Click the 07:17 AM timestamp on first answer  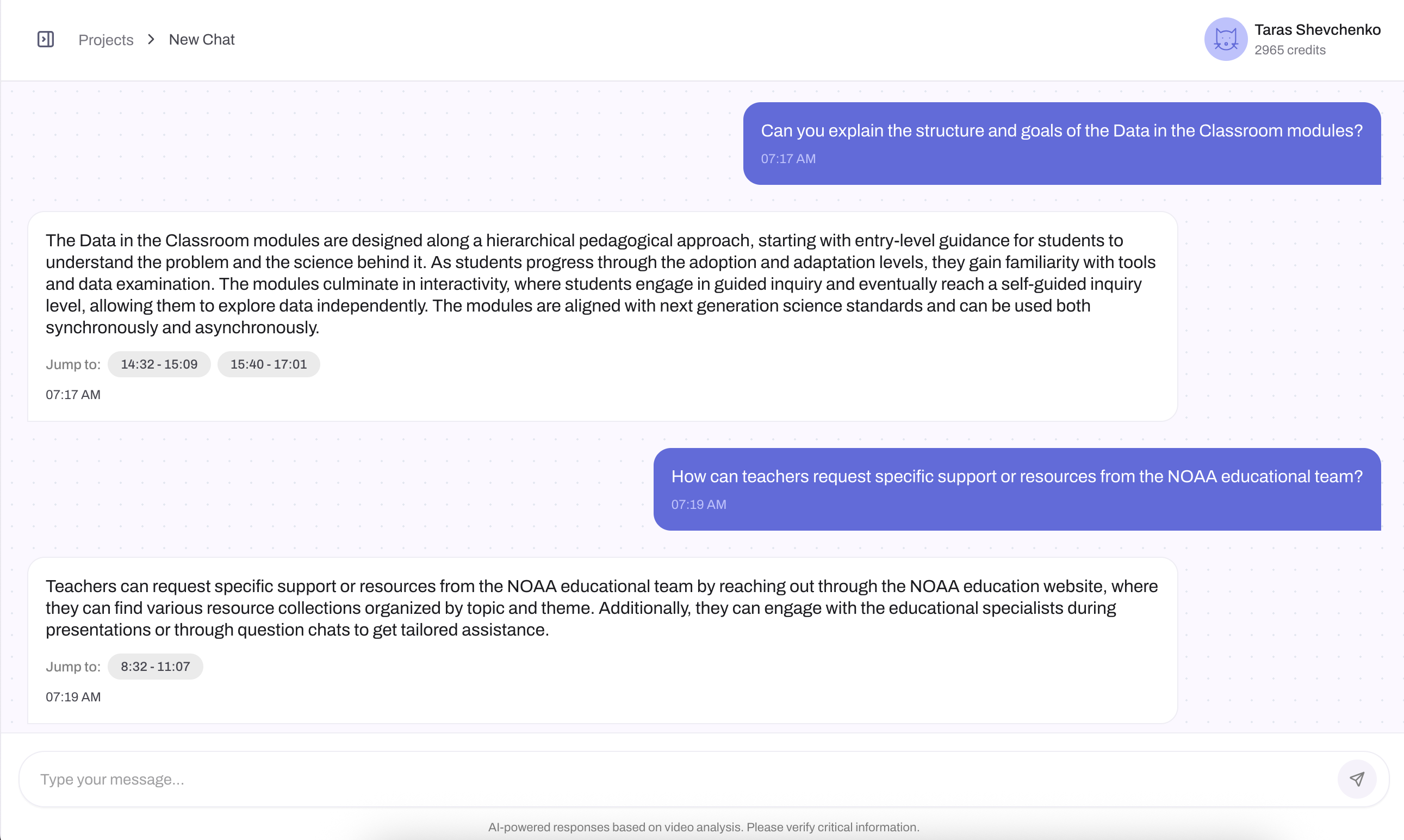73,395
